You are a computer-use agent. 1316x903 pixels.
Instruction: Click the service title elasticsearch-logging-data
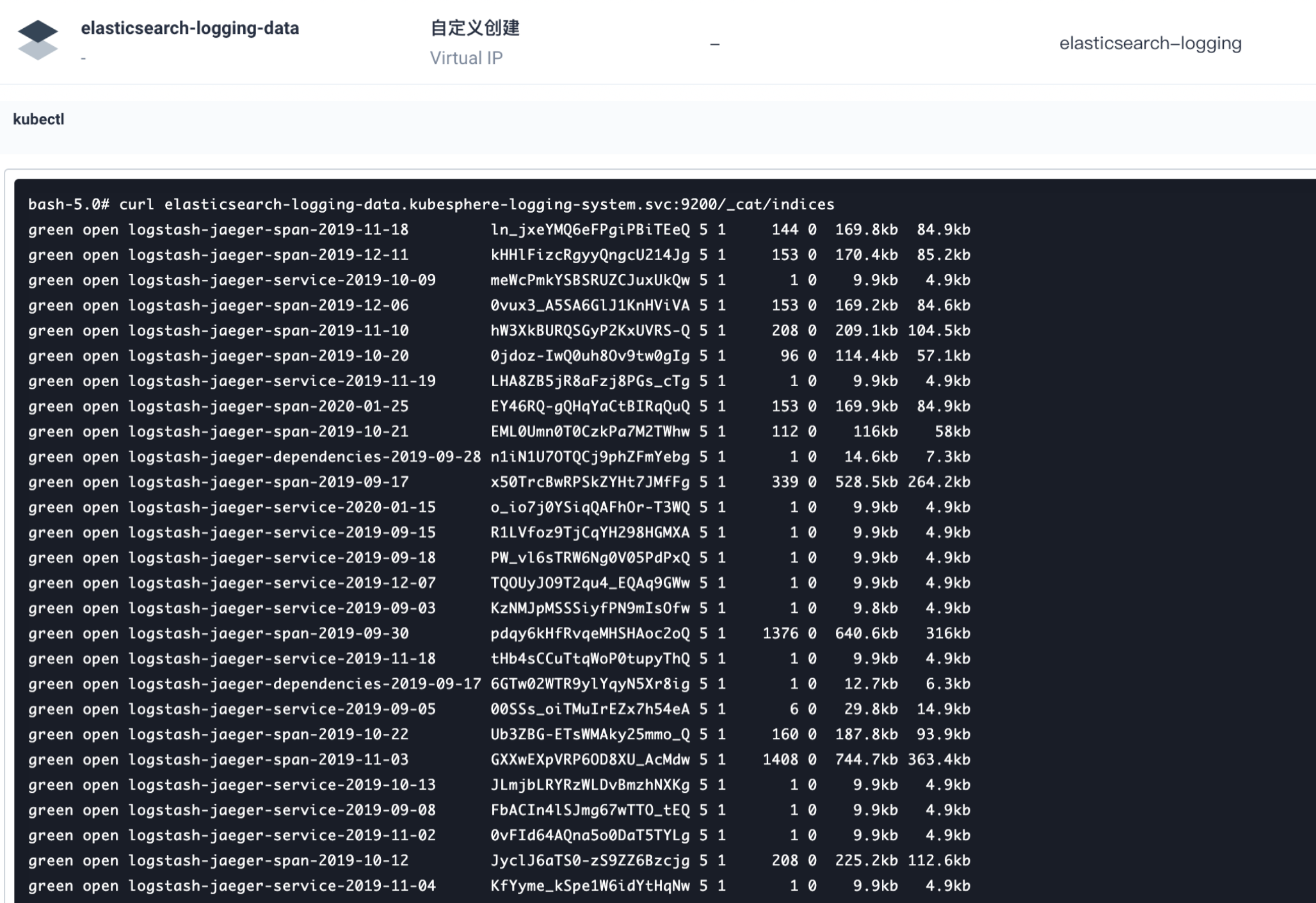click(x=189, y=28)
